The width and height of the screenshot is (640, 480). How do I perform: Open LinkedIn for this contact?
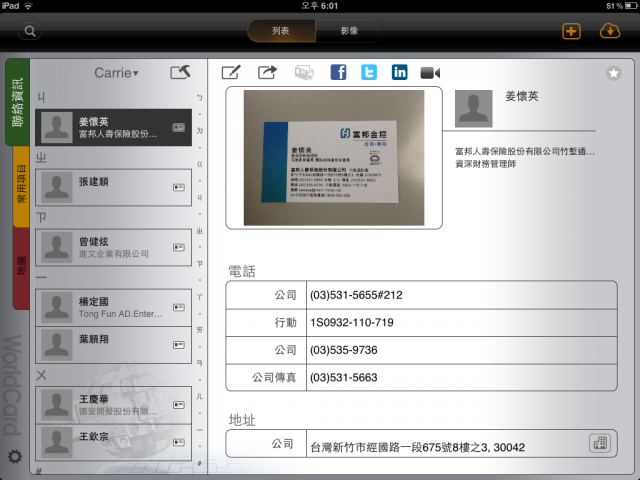(400, 73)
